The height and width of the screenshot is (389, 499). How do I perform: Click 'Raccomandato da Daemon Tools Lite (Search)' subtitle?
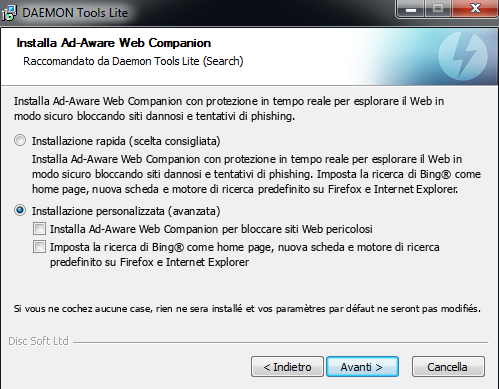click(x=133, y=61)
